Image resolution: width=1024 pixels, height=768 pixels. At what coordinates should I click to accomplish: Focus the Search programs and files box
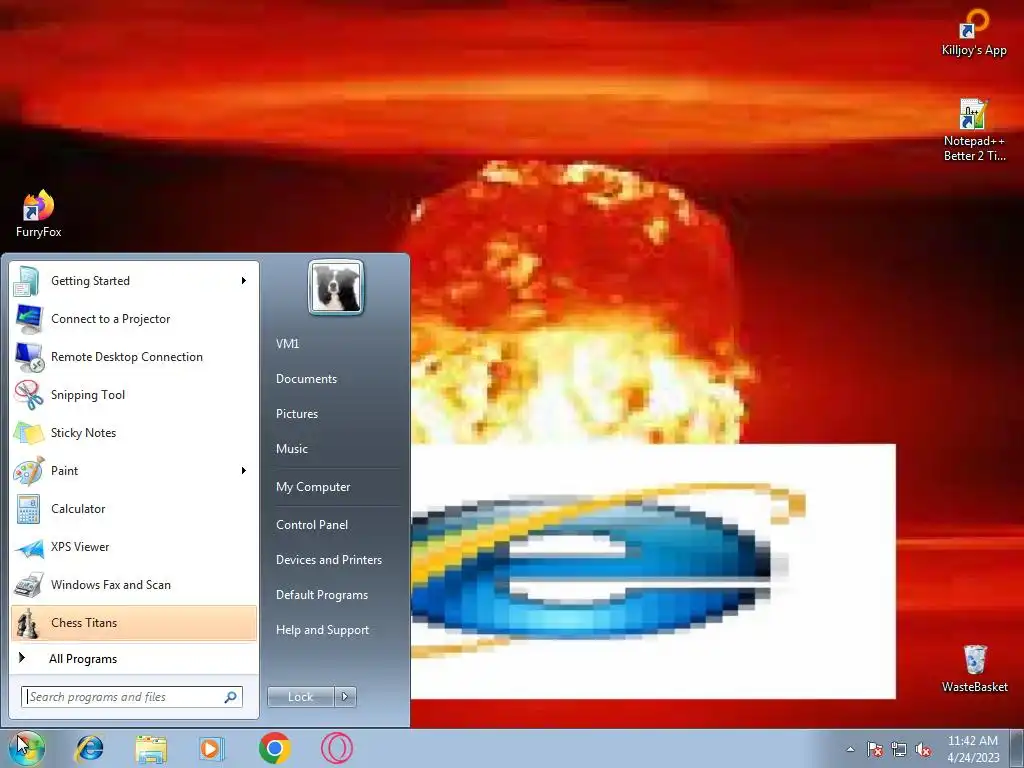[132, 697]
